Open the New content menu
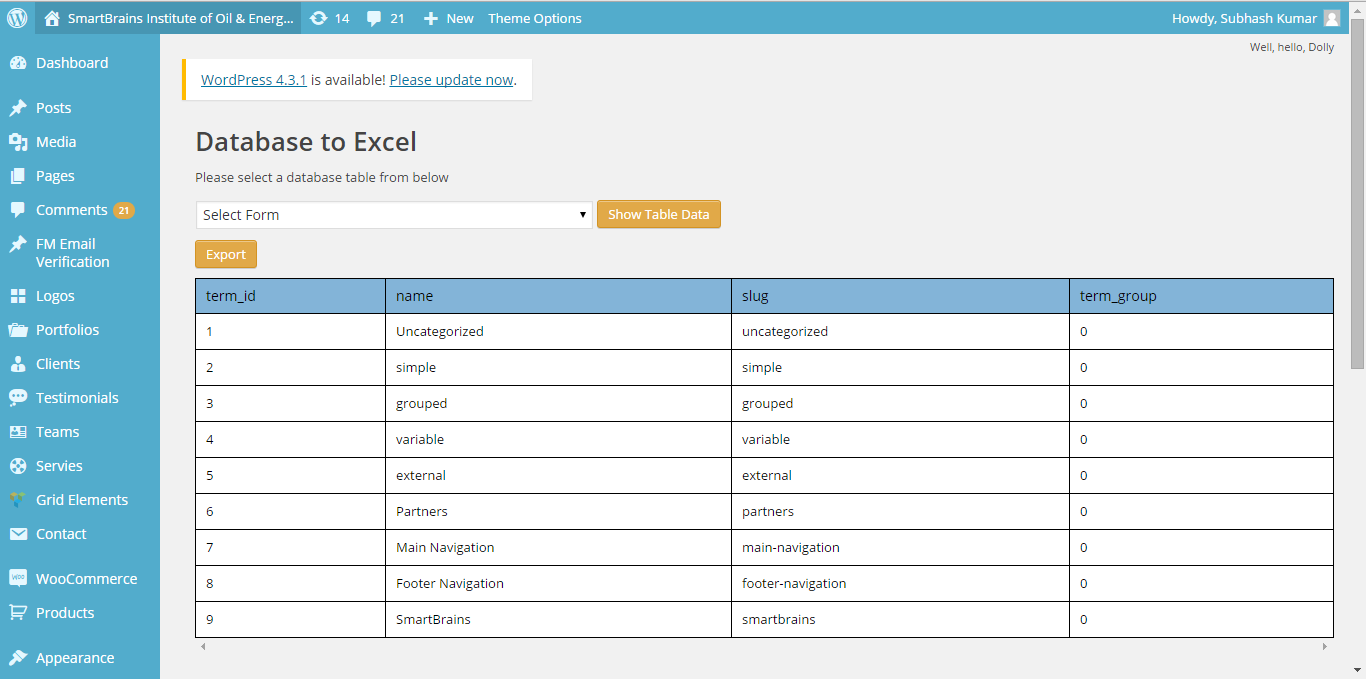The image size is (1366, 679). (x=448, y=18)
